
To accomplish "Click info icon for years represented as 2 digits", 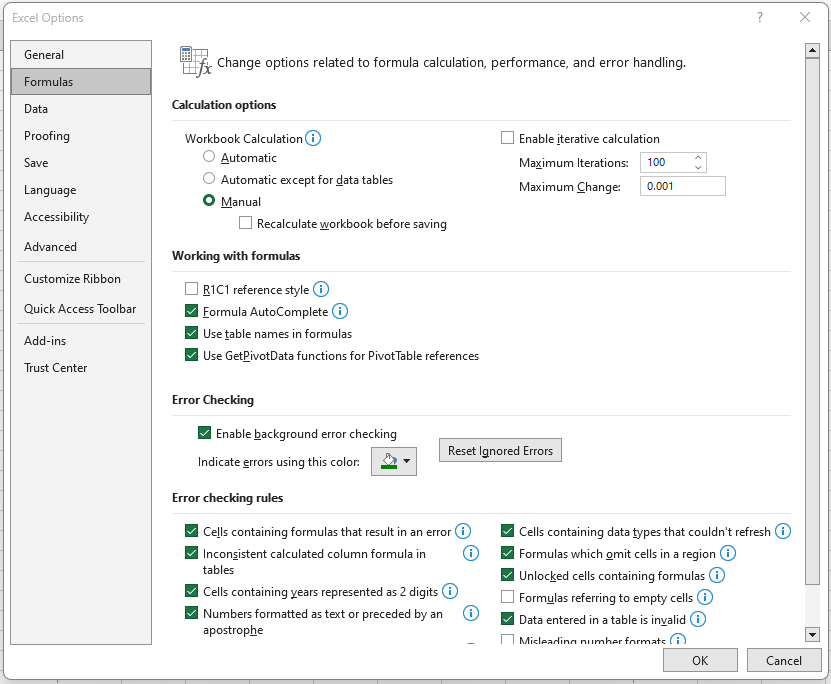I will coord(450,591).
